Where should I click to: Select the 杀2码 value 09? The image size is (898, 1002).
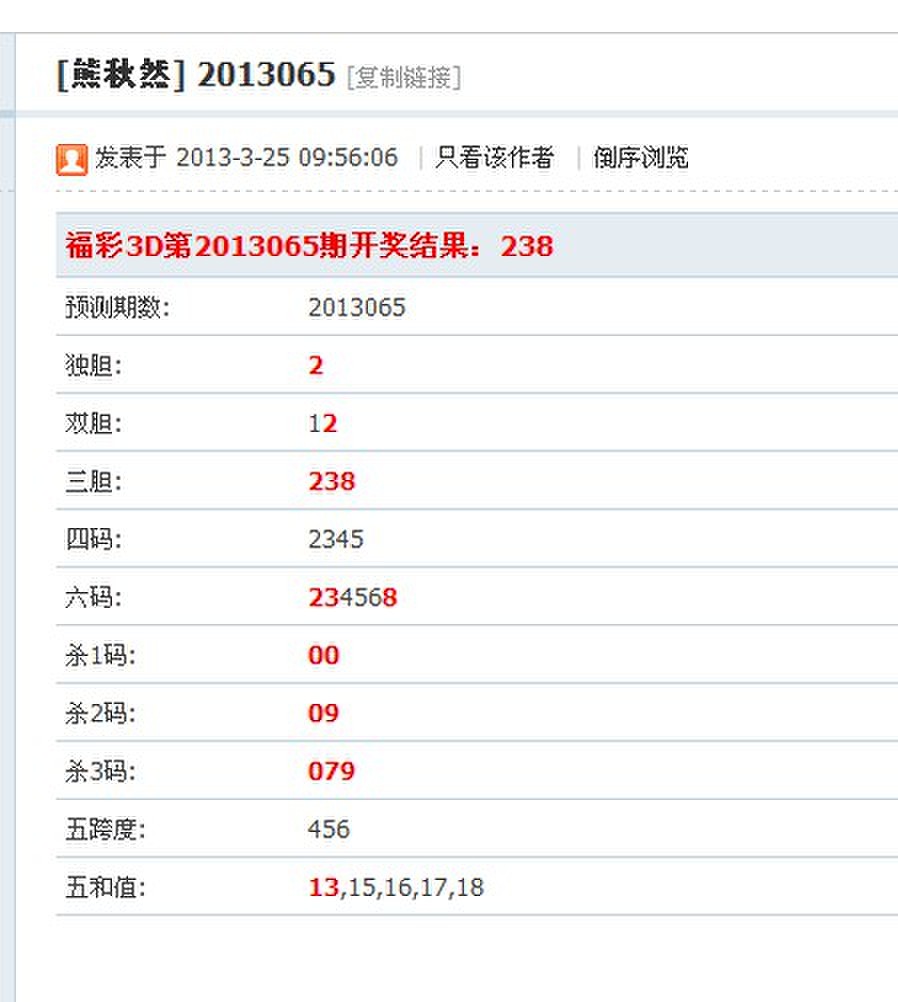pyautogui.click(x=323, y=713)
